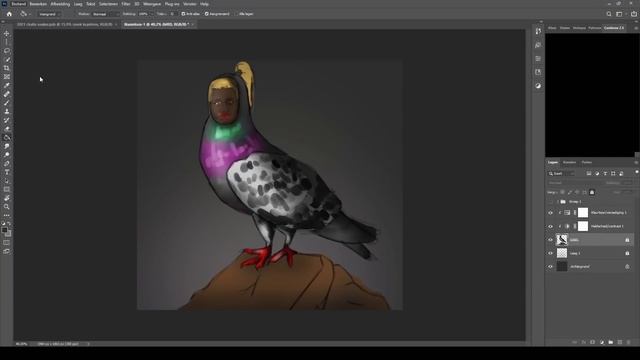This screenshot has width=640, height=360.
Task: Open the Layers filter type dropdown
Action: click(x=561, y=173)
